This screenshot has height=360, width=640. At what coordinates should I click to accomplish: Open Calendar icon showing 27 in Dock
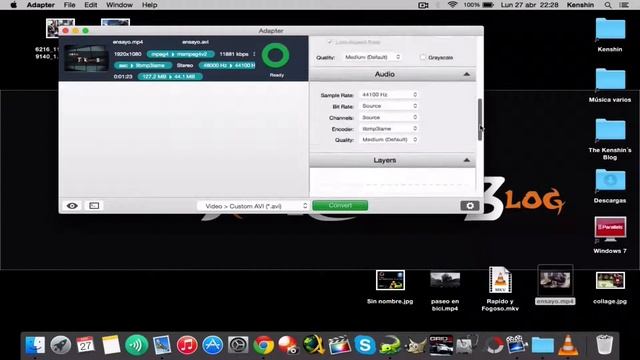click(85, 345)
